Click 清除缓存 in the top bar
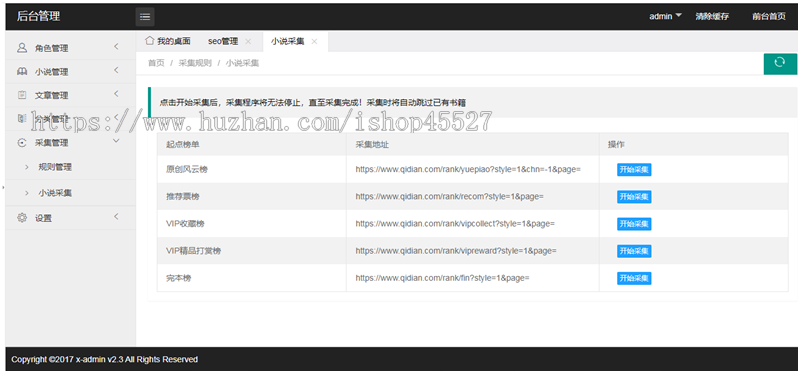The height and width of the screenshot is (373, 800). point(712,16)
